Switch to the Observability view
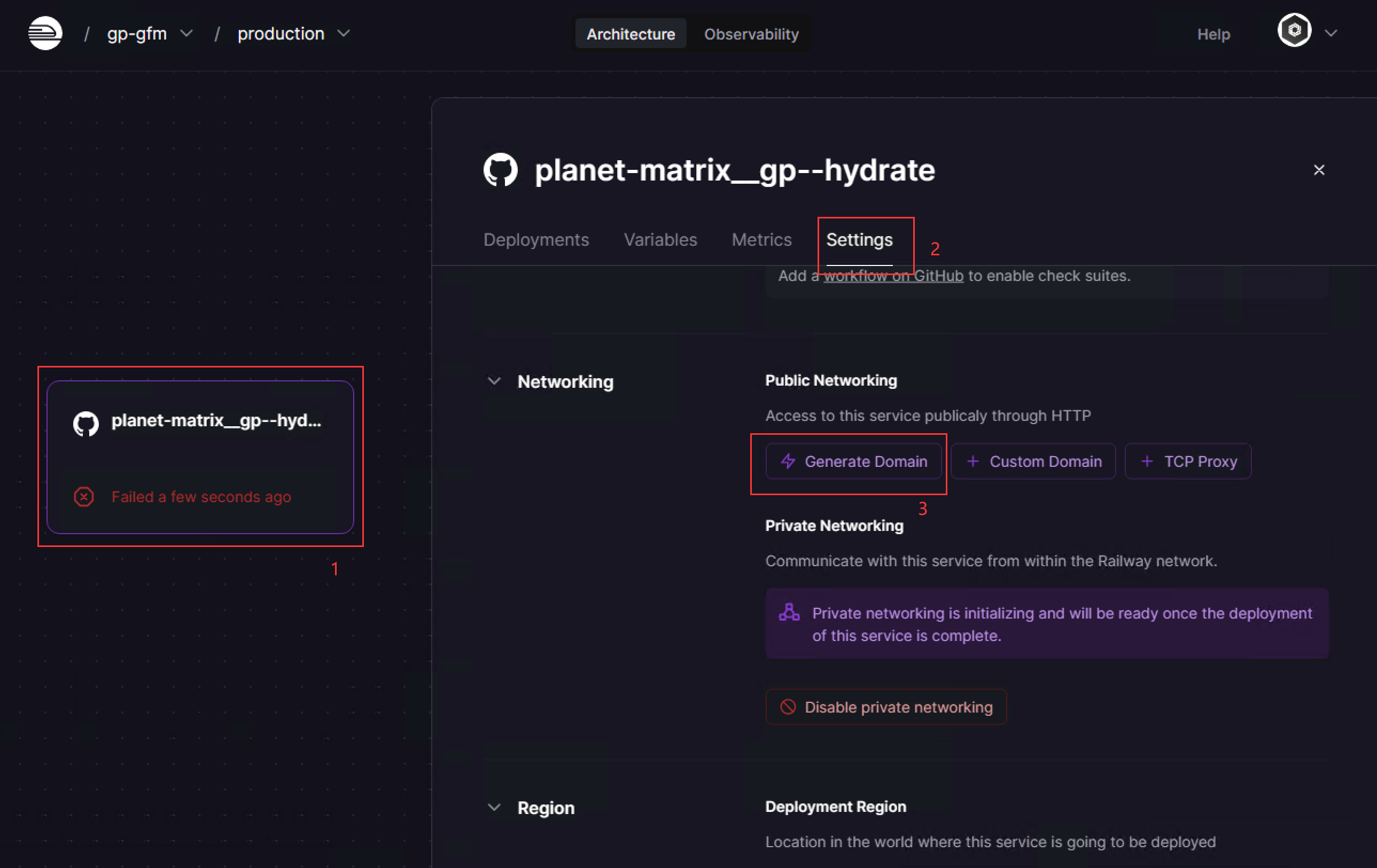 pos(751,34)
